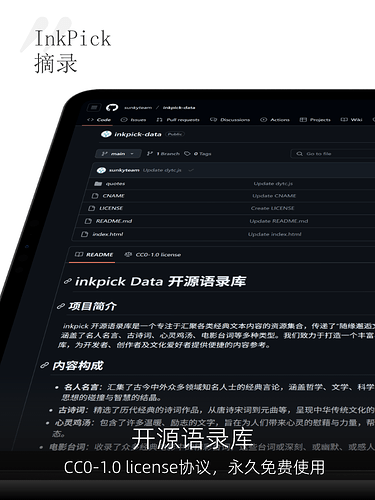Switch to the Projects tab
Screen dimensions: 375x500
point(315,120)
